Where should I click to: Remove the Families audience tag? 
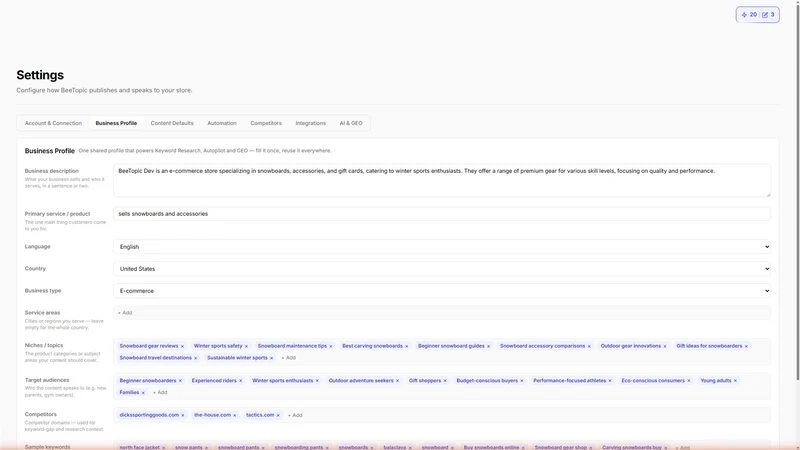tap(143, 393)
